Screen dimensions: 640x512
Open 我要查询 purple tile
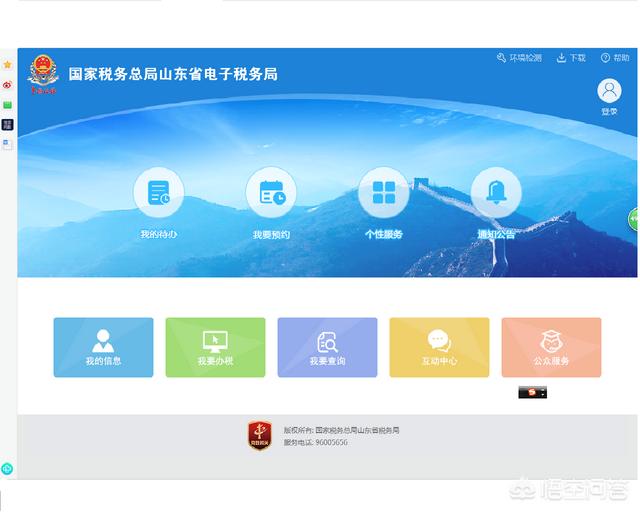coord(327,347)
